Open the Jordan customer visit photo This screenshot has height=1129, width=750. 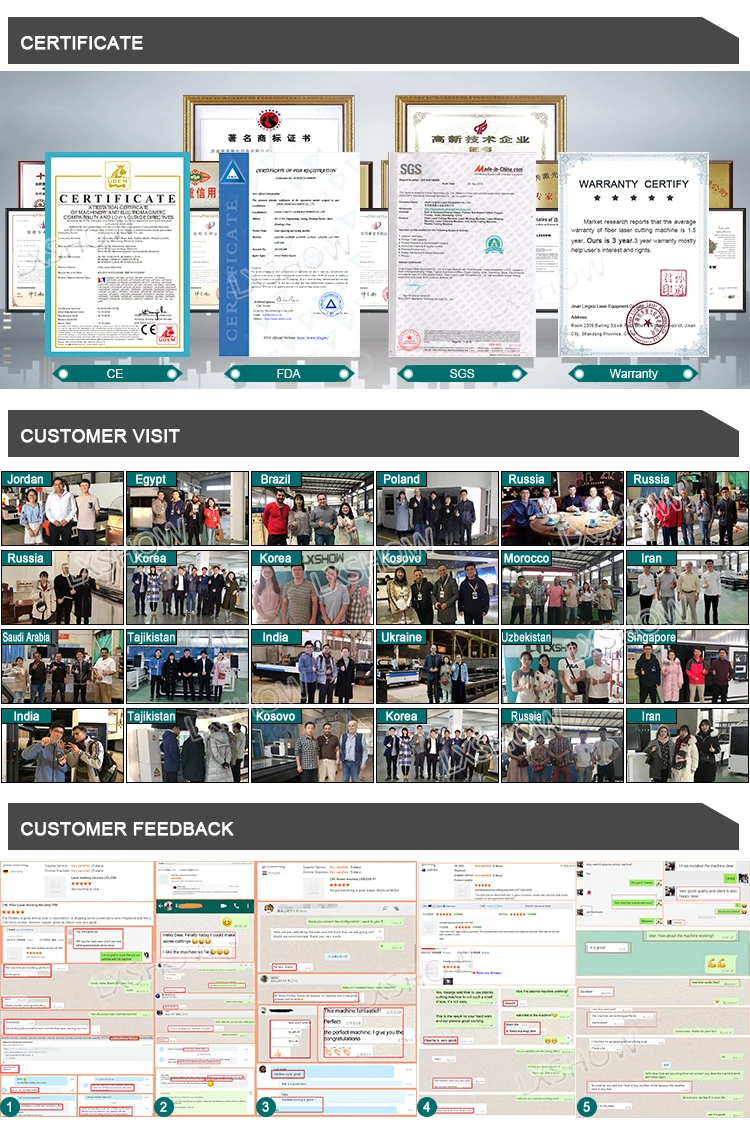63,508
